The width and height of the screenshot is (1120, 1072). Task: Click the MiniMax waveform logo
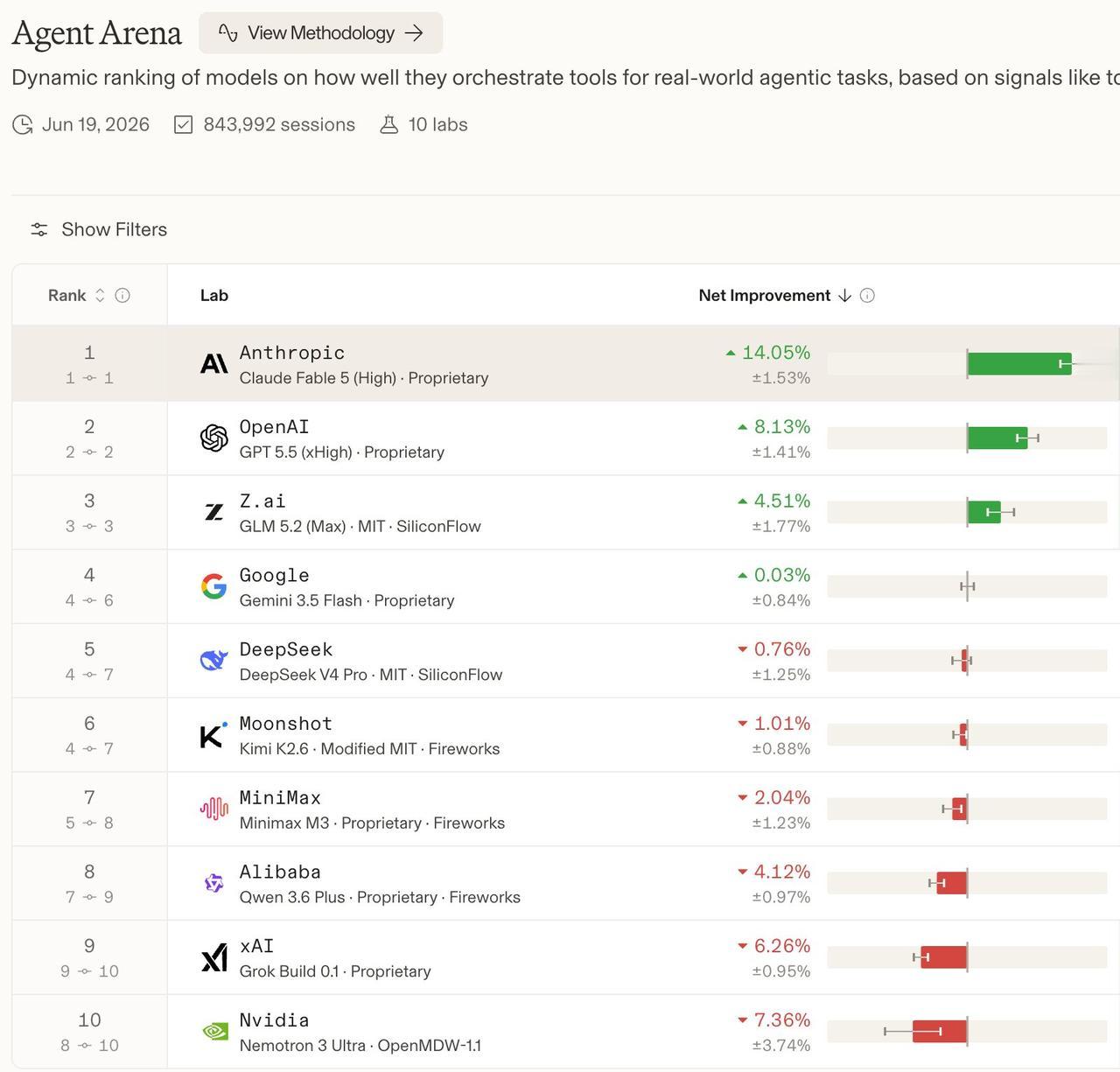[x=214, y=809]
